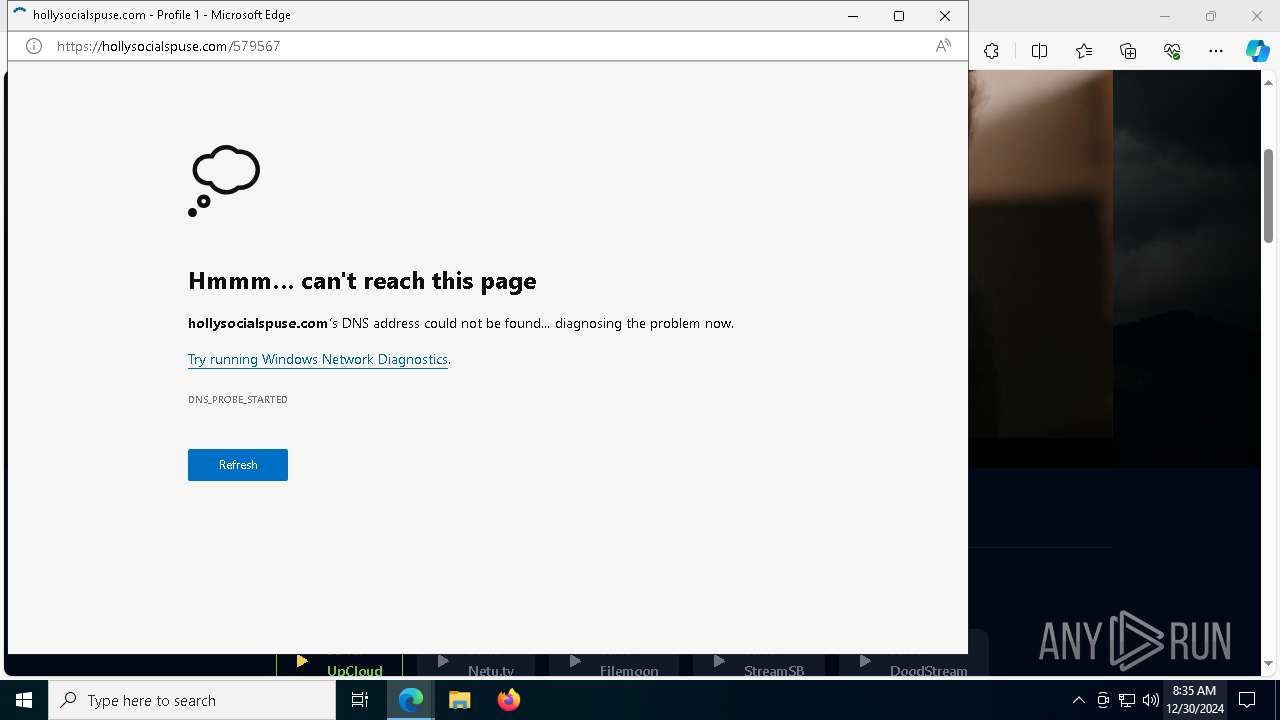Click the Refresh button on the error page
This screenshot has height=720, width=1280.
pyautogui.click(x=238, y=465)
